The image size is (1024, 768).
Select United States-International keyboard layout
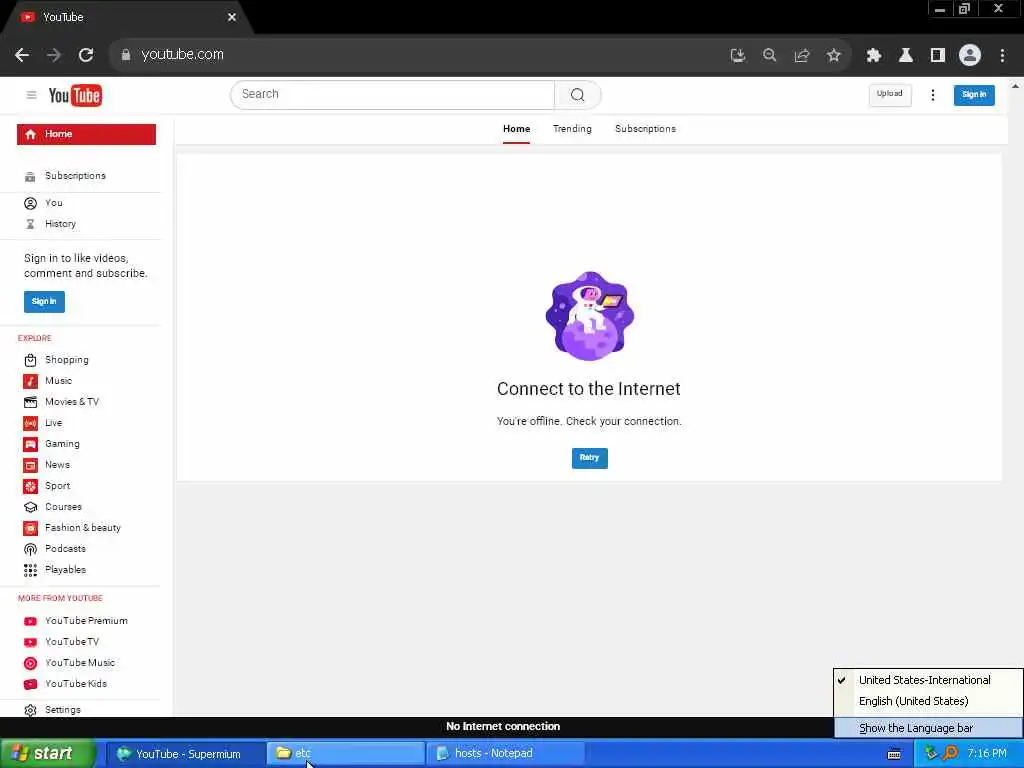(927, 680)
